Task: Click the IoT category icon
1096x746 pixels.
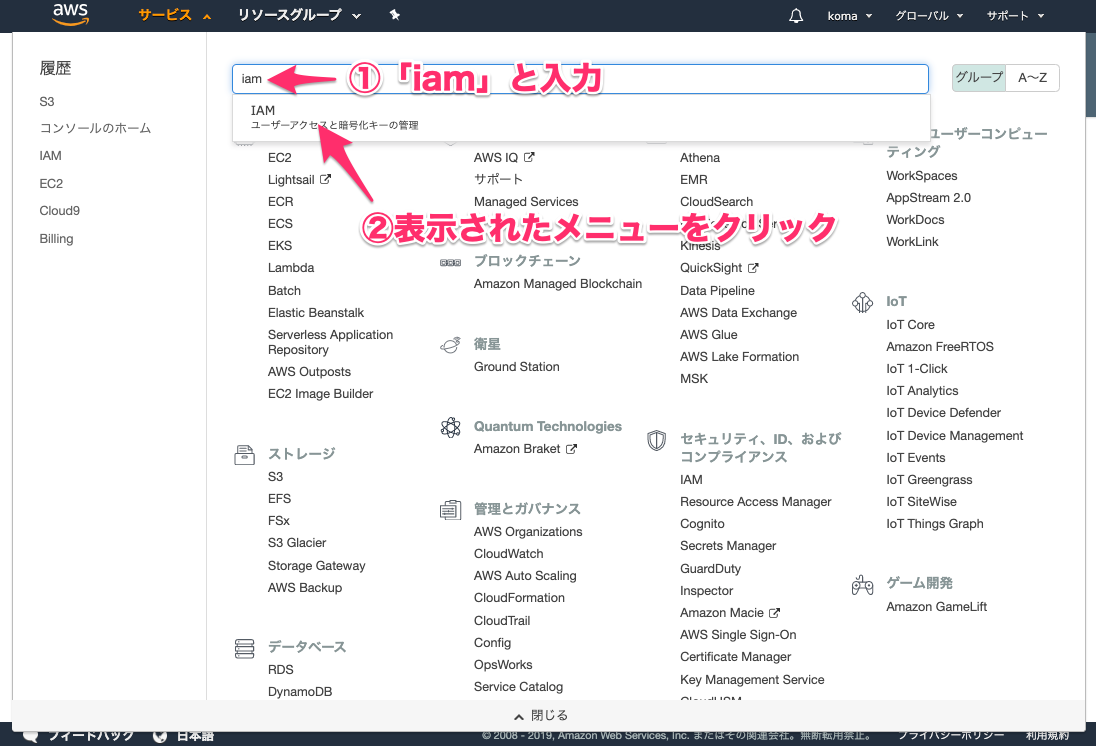Action: (862, 301)
